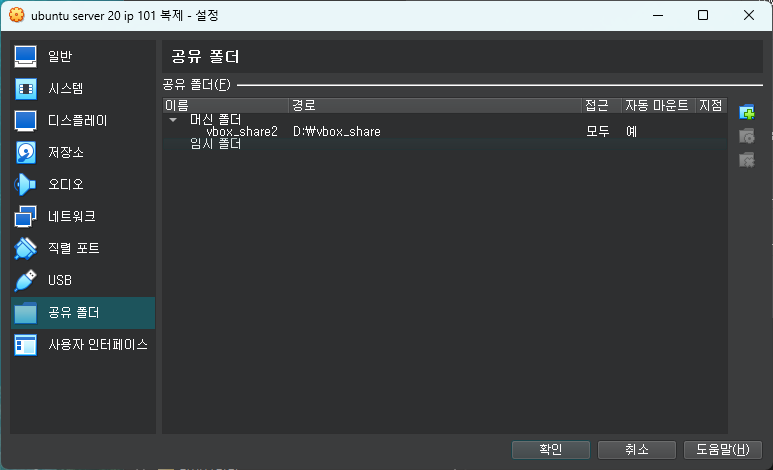
Task: Sort by the 경로 column header
Action: (435, 106)
